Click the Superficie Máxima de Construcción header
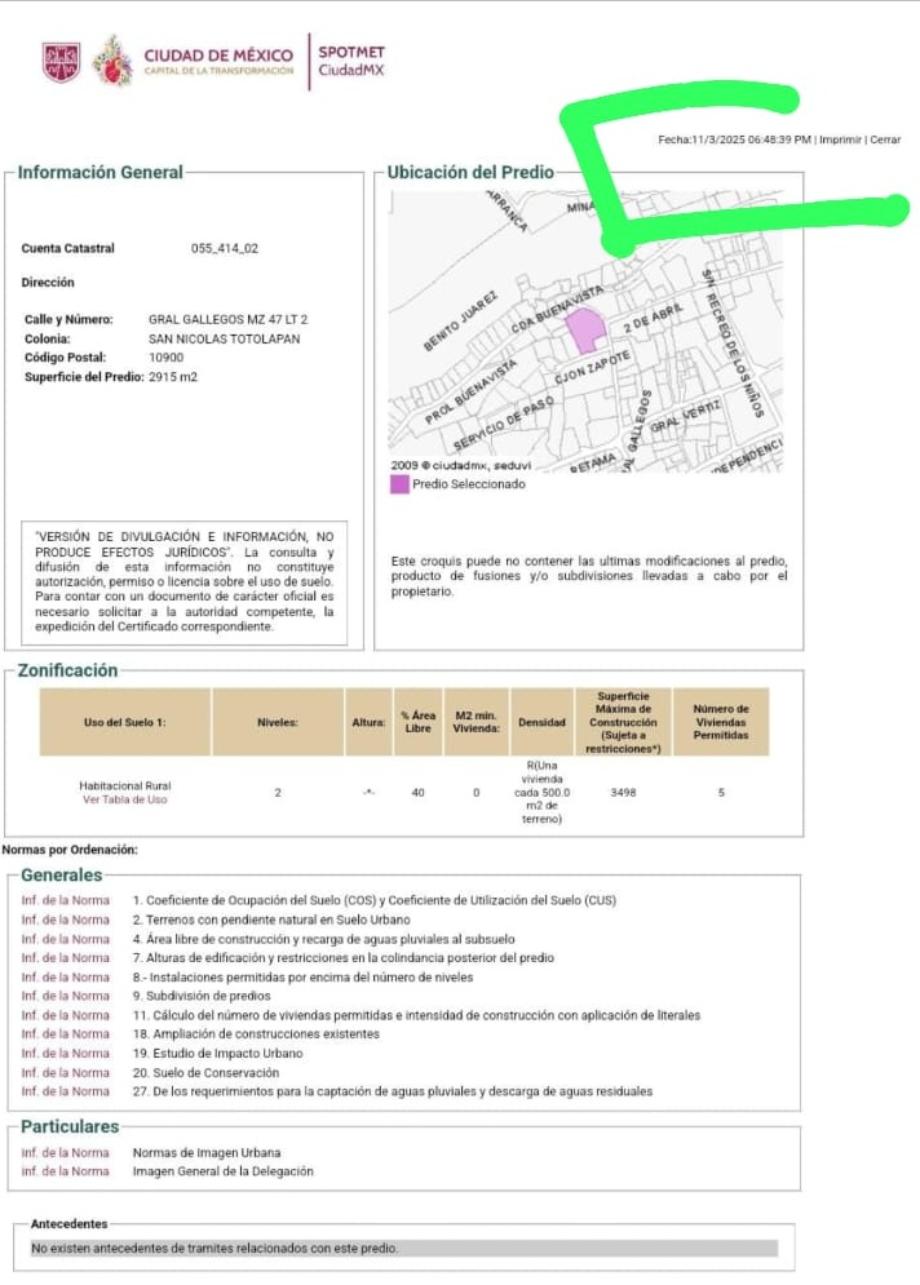The width and height of the screenshot is (920, 1285). click(623, 721)
